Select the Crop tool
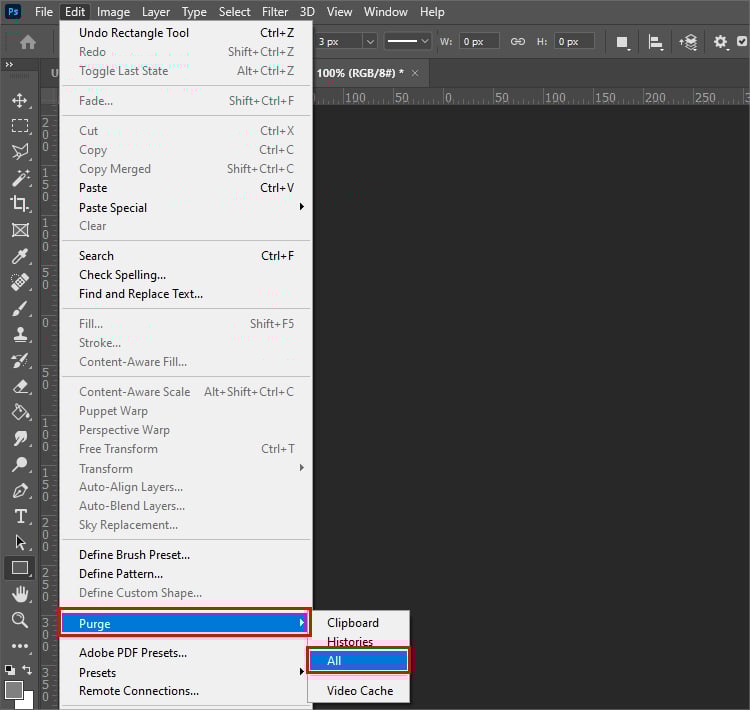Viewport: 750px width, 710px height. tap(20, 204)
